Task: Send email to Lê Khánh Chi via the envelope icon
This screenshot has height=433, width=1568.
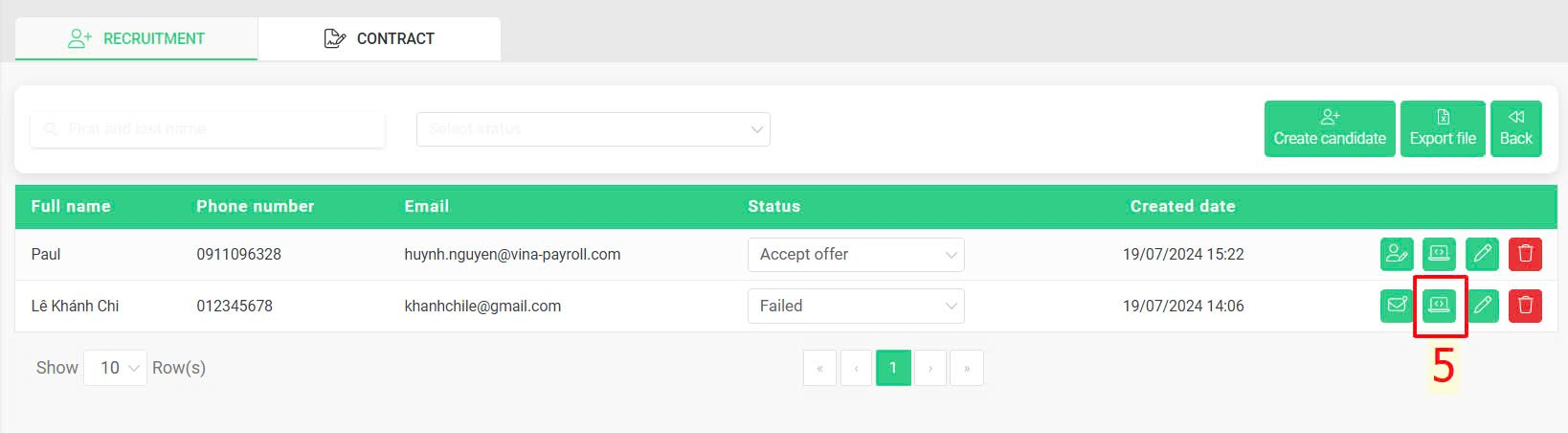Action: click(x=1397, y=306)
